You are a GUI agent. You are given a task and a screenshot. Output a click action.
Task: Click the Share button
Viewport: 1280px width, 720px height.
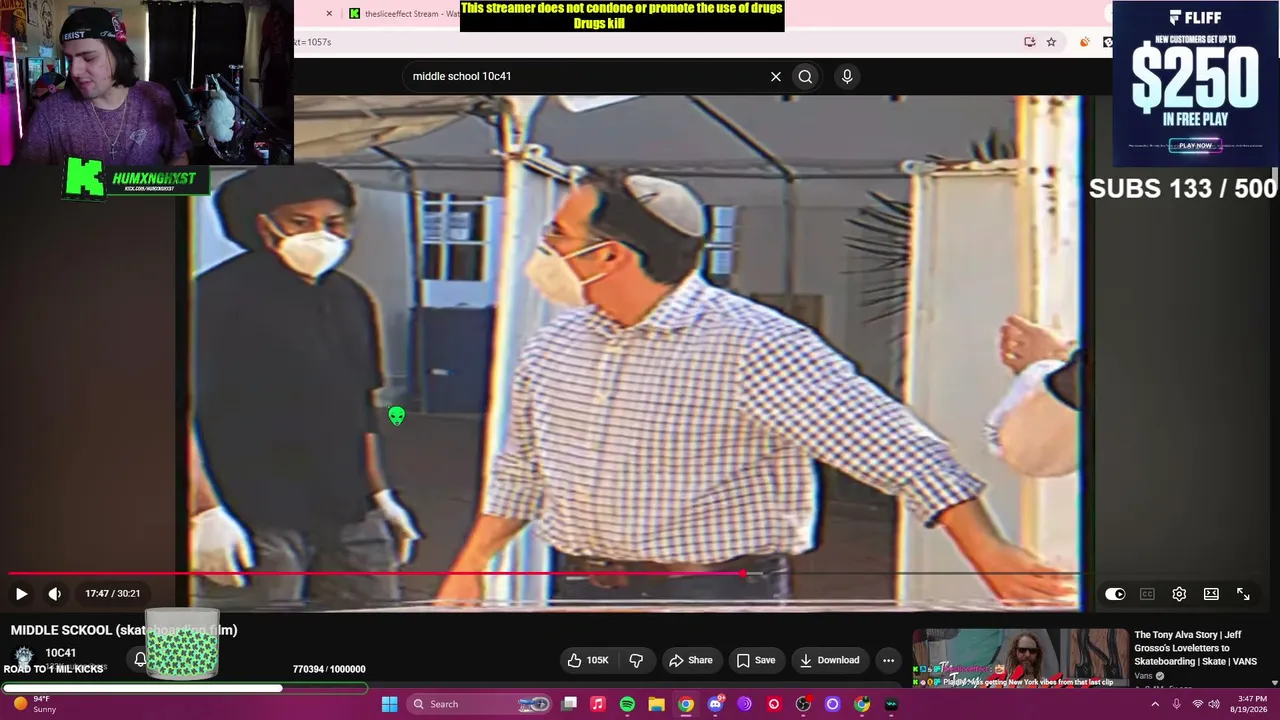tap(691, 660)
